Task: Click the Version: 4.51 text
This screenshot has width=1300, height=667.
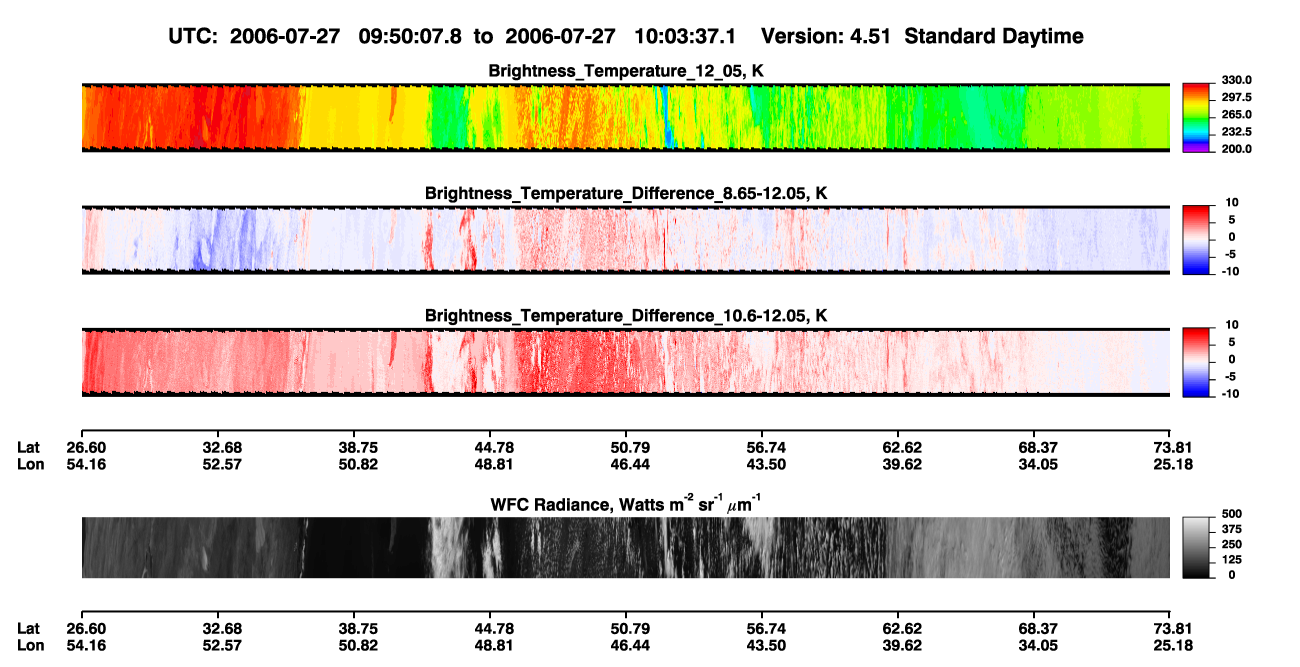Action: pyautogui.click(x=828, y=37)
